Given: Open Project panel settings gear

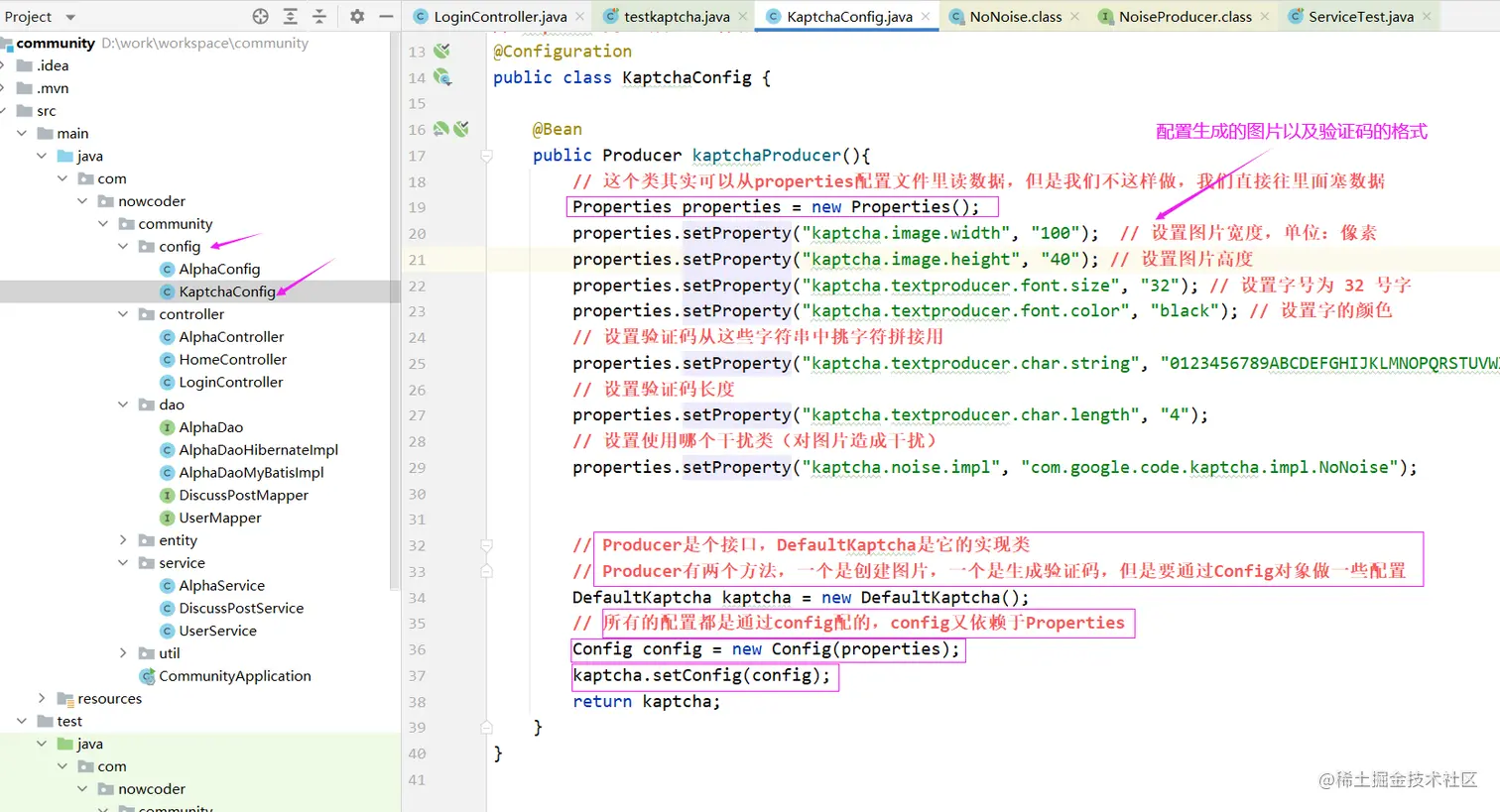Looking at the screenshot, I should pos(357,16).
